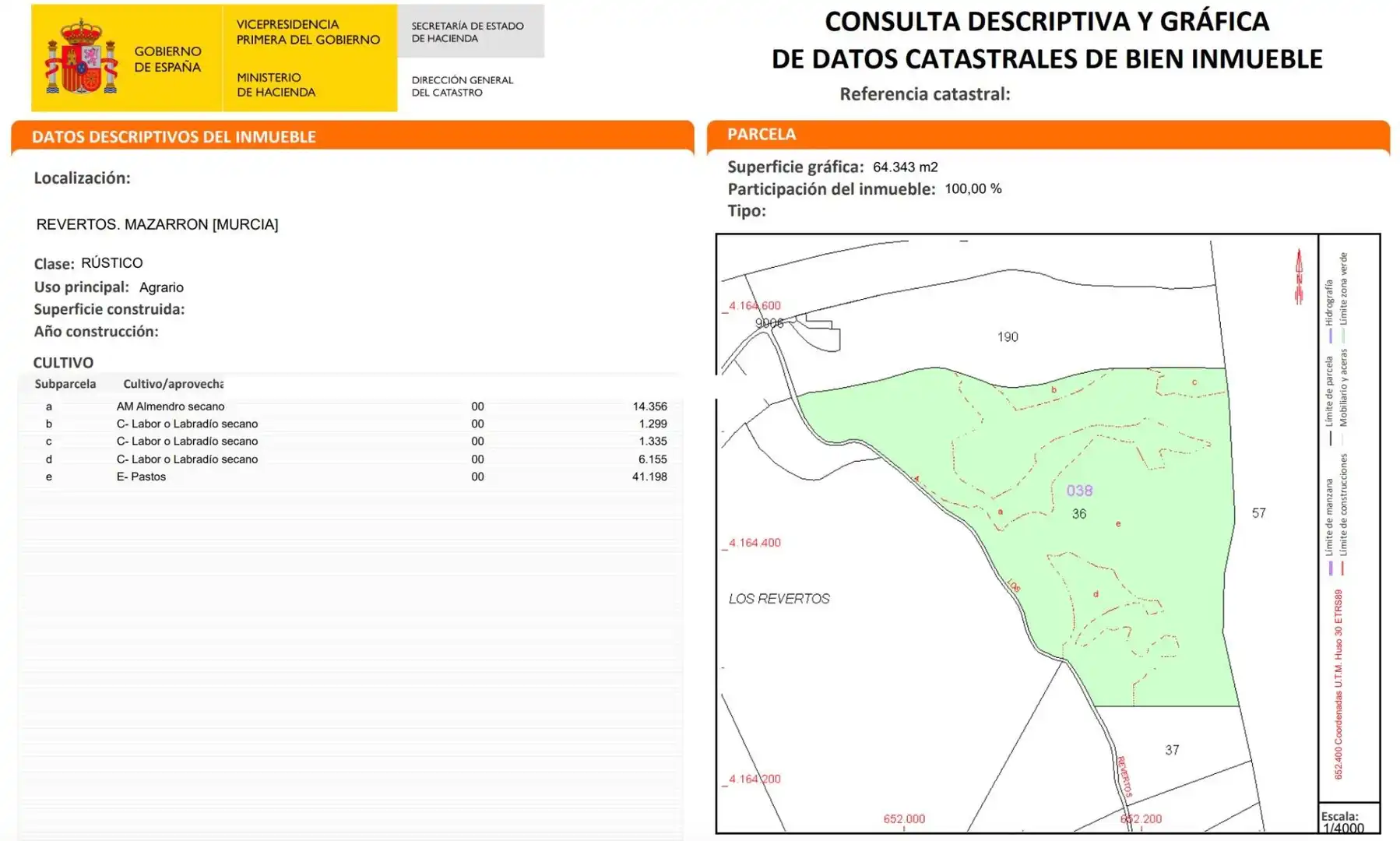Click 'VICEPRESIDENCIA PRIMERA DEL GOBIERNO' text
1400x841 pixels.
coord(308,32)
